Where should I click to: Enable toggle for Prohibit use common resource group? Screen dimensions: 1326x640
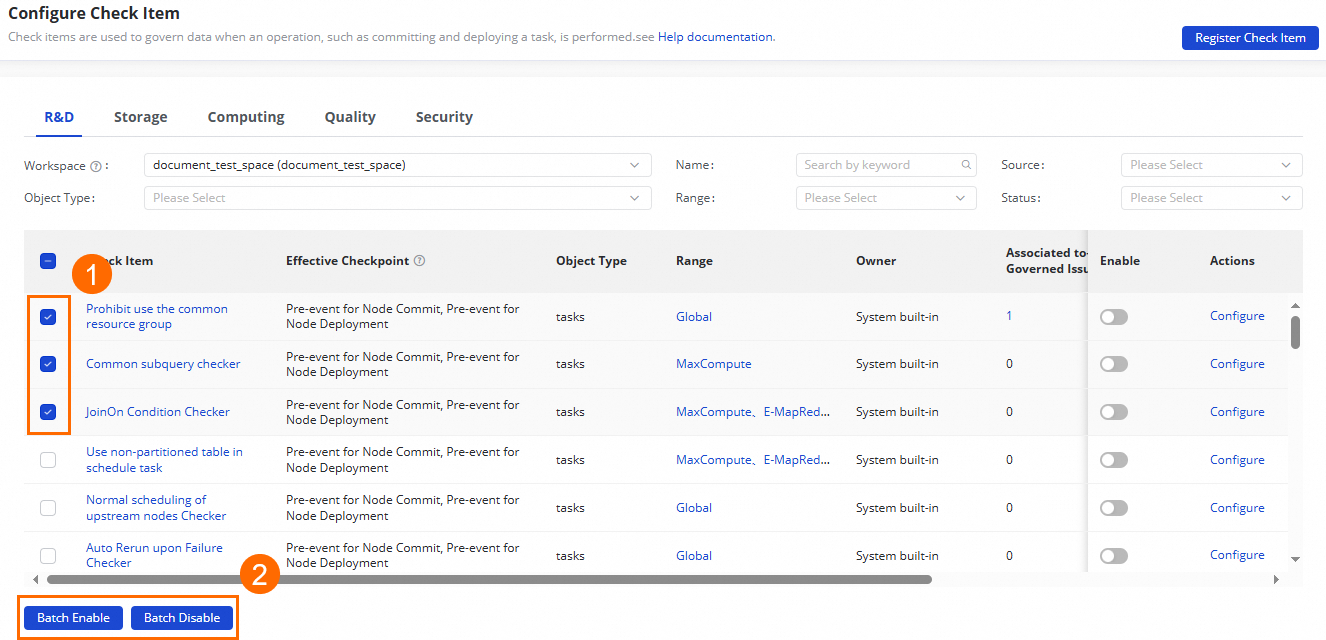tap(1114, 317)
